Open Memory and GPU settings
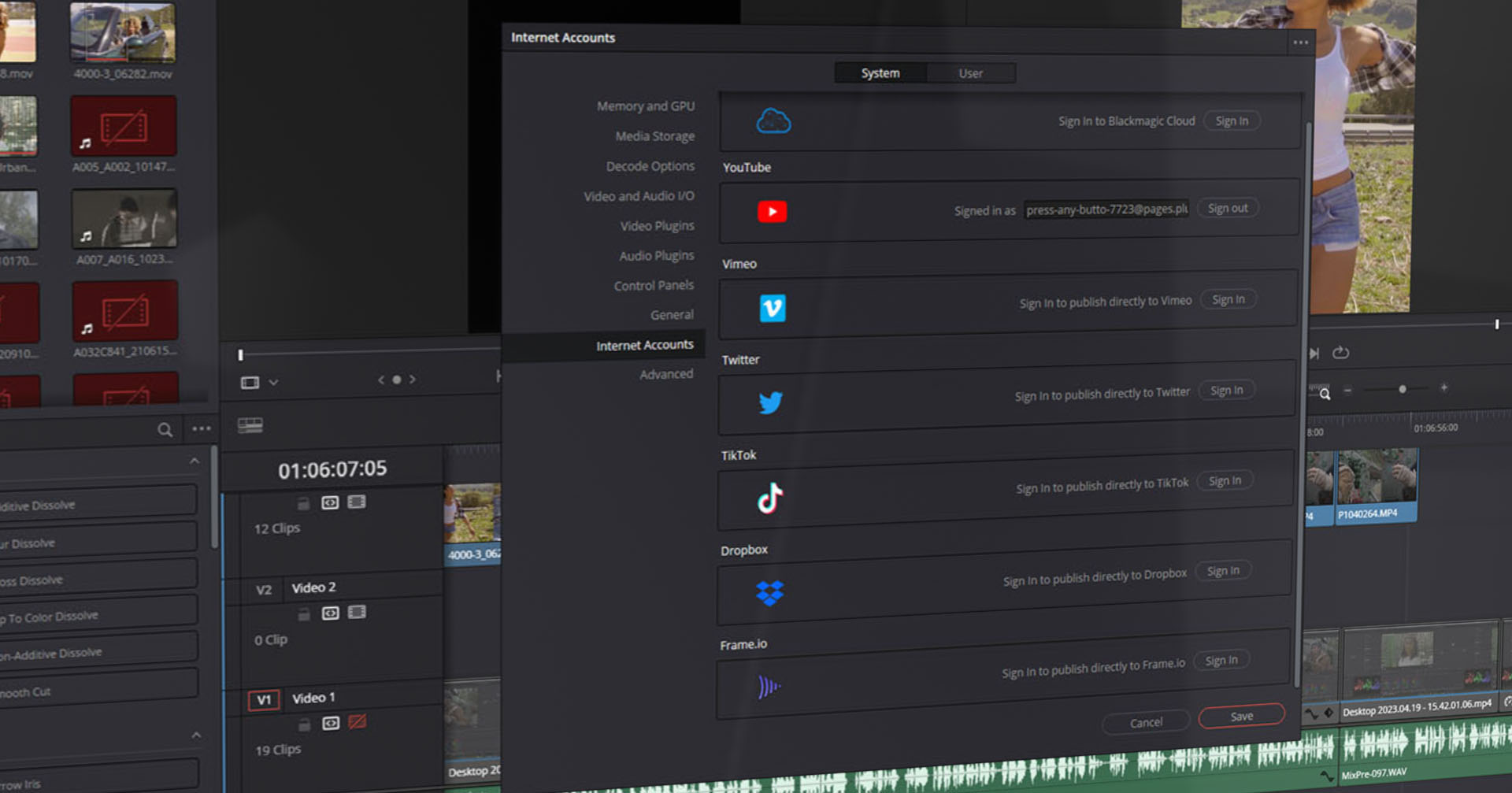This screenshot has height=793, width=1512. coord(646,106)
